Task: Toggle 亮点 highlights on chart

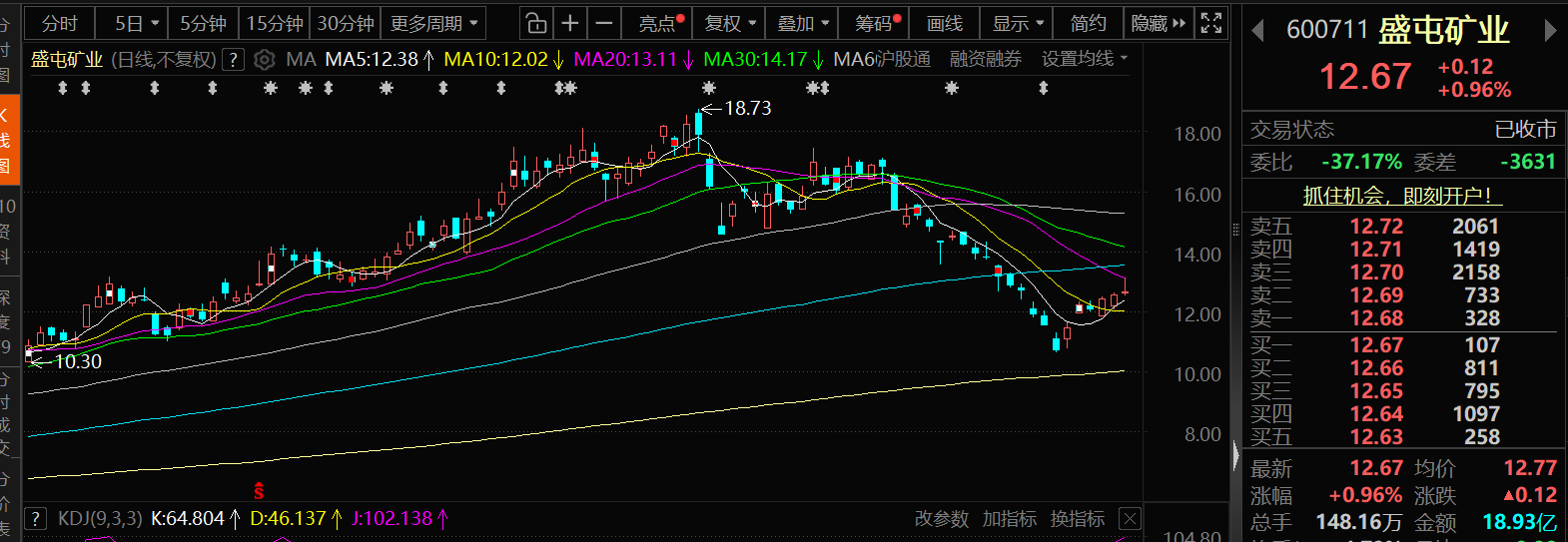Action: 660,23
